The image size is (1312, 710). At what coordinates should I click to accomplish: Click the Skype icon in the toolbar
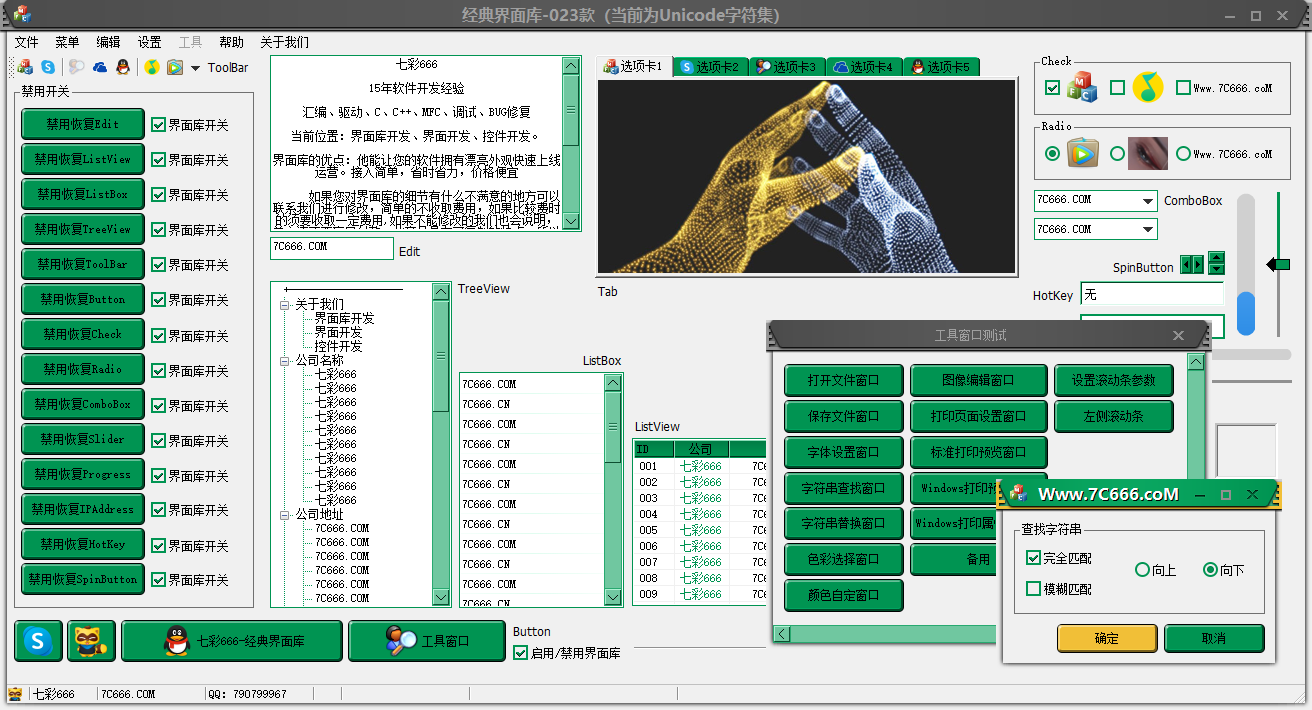[48, 68]
